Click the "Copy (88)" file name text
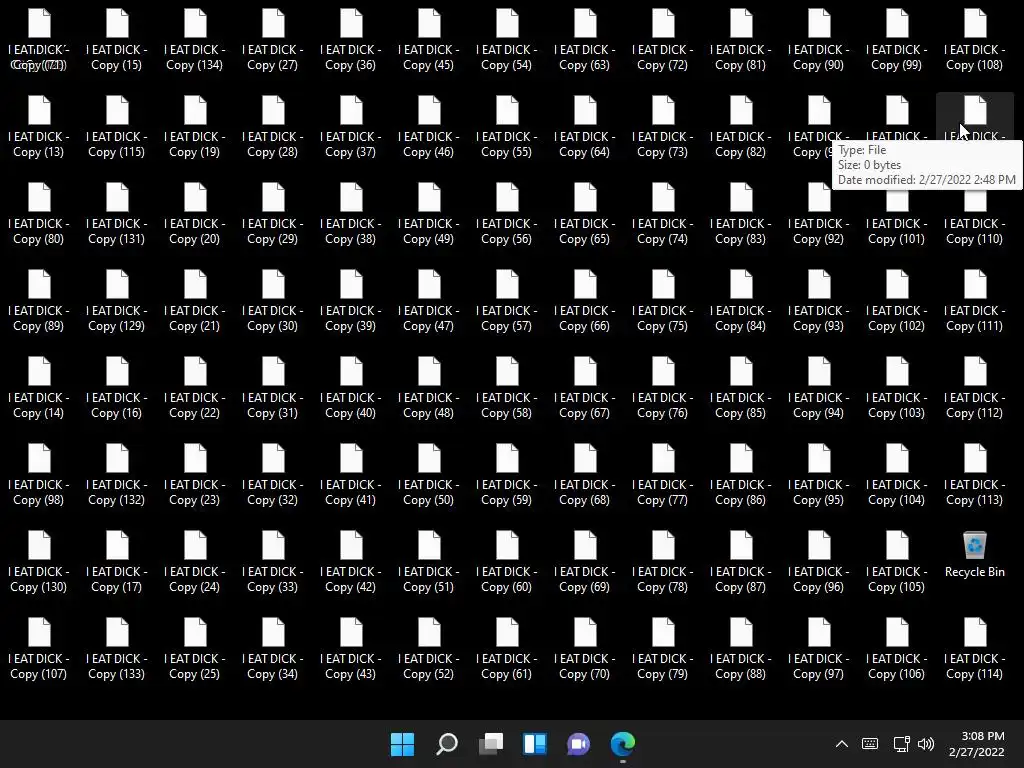This screenshot has height=768, width=1024. (741, 674)
